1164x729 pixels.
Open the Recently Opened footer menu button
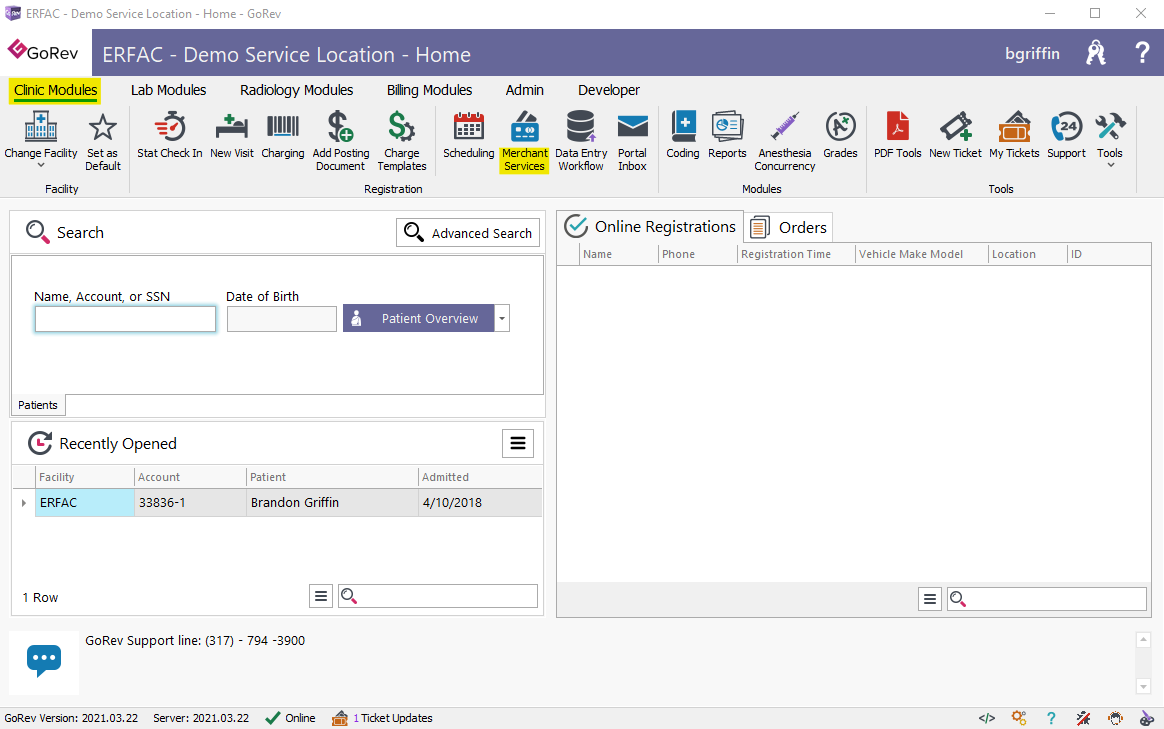(321, 596)
